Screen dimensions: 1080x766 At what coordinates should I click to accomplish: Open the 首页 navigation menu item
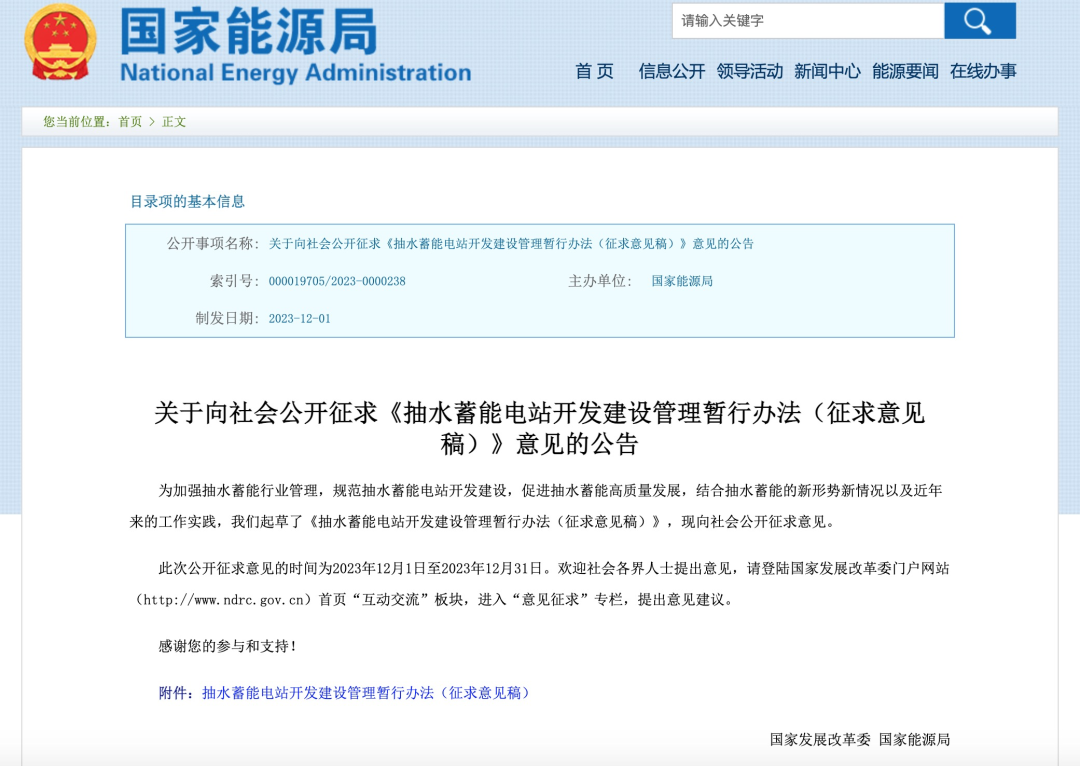(x=594, y=71)
